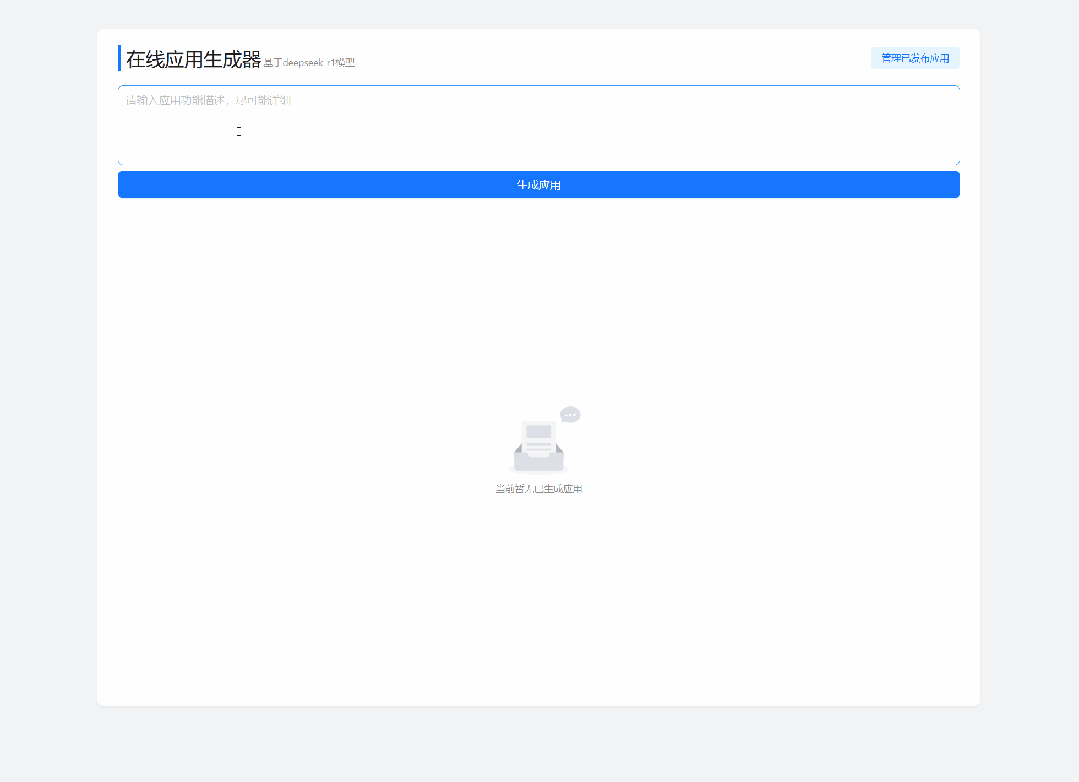
Task: Open 管理已发布应用 button at top right
Action: pyautogui.click(x=915, y=58)
